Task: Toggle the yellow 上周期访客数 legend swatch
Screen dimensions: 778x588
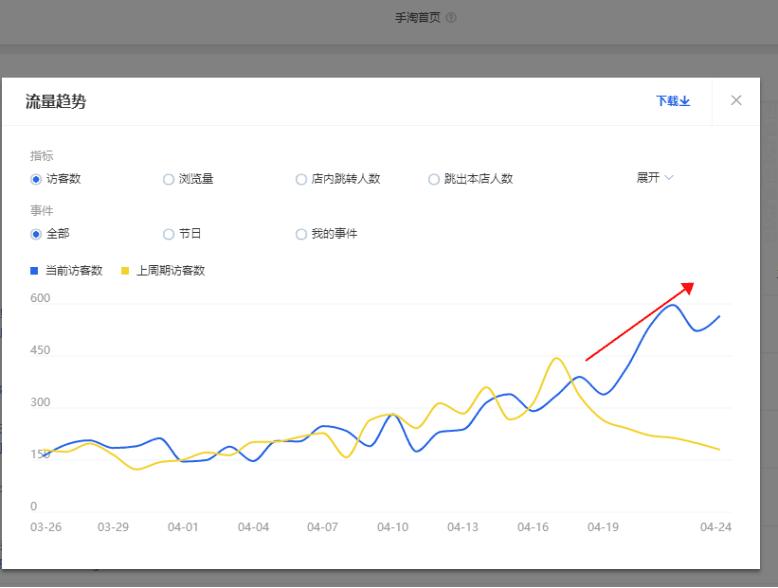Action: tap(125, 270)
